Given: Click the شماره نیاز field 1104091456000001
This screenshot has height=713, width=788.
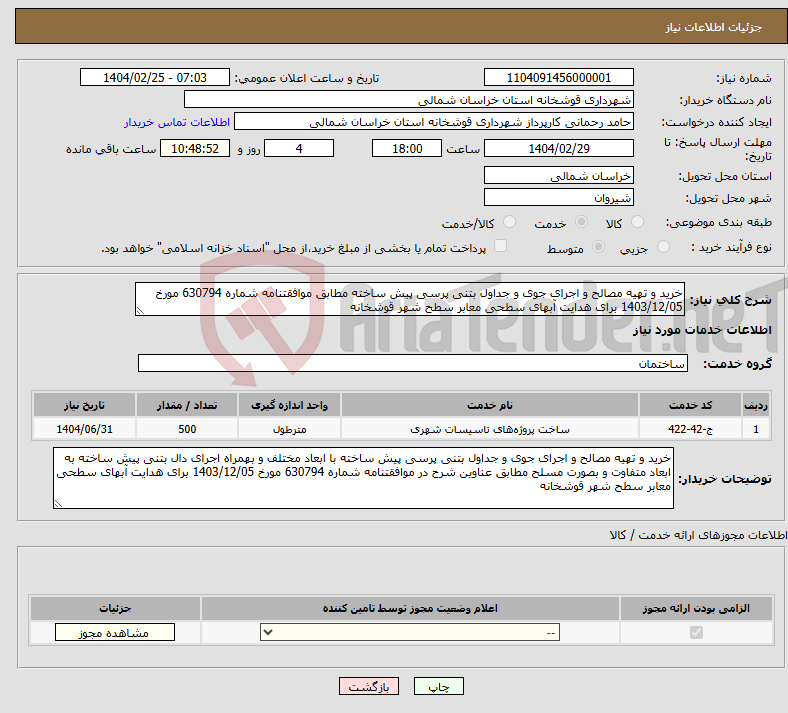Looking at the screenshot, I should [558, 77].
